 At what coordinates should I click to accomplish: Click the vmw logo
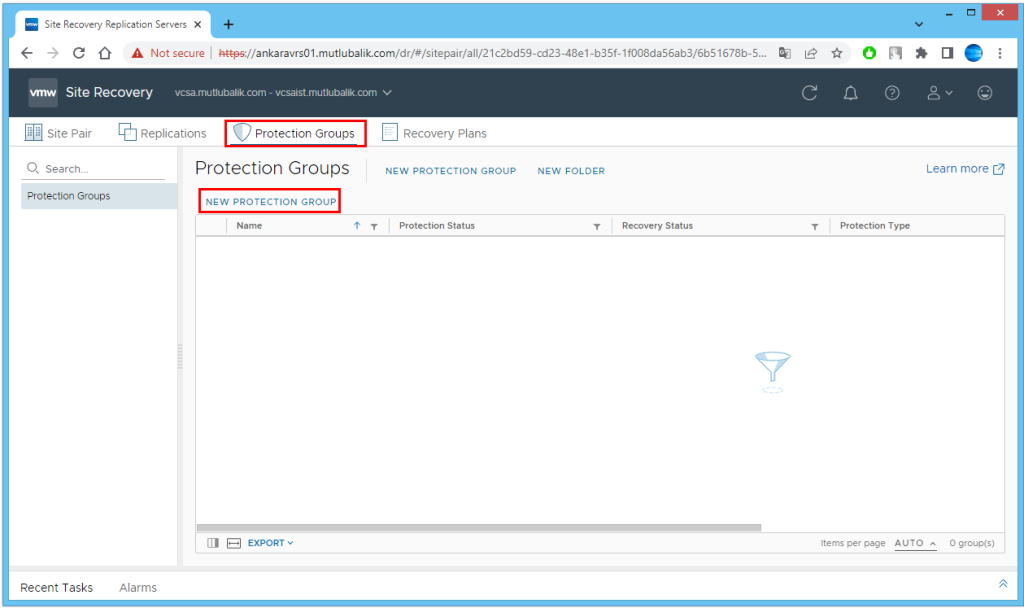pyautogui.click(x=42, y=93)
